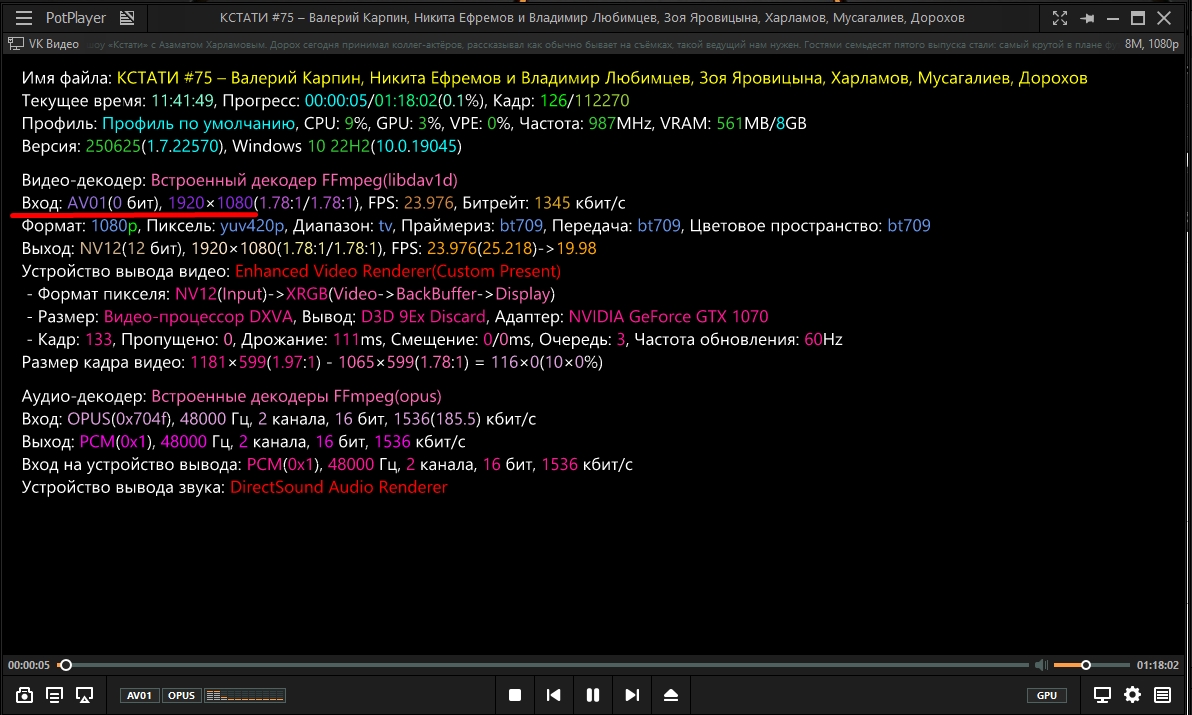
Task: Click the screen cast icon
Action: click(x=85, y=695)
